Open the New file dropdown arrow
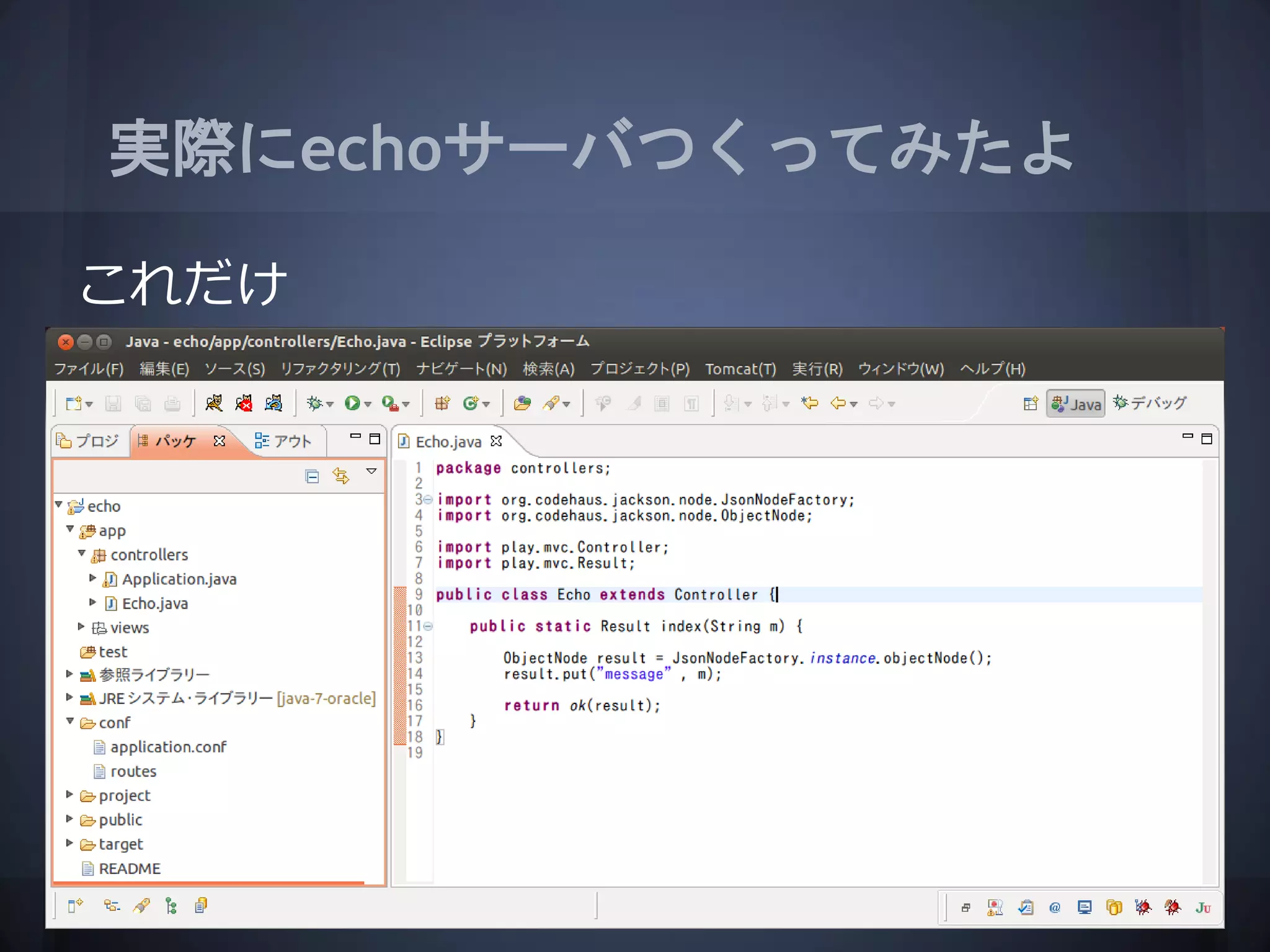Image resolution: width=1270 pixels, height=952 pixels. pyautogui.click(x=89, y=405)
